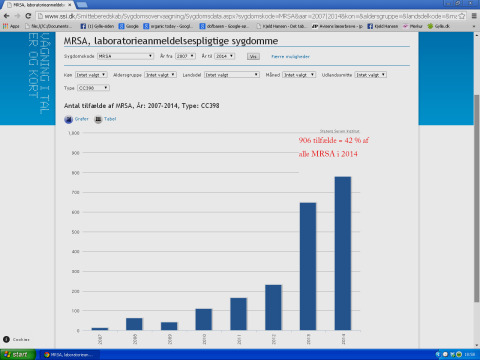Viewport: 480px width, 360px height.
Task: Bookmark this page with the star icon
Action: tap(462, 16)
